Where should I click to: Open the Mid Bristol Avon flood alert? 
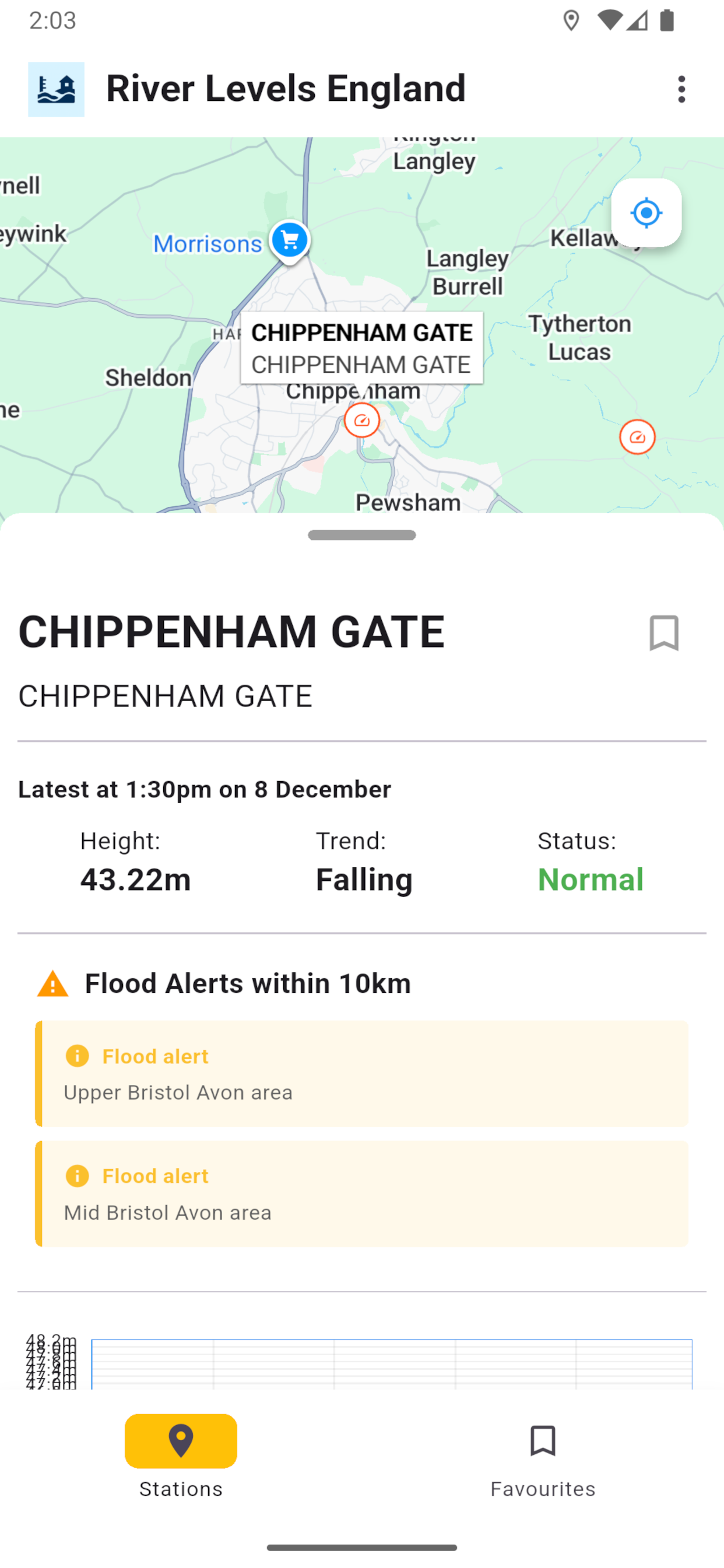(362, 1193)
